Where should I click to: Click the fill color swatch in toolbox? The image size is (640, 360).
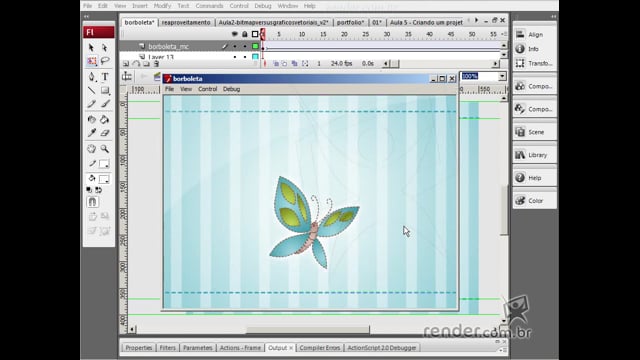[x=104, y=179]
